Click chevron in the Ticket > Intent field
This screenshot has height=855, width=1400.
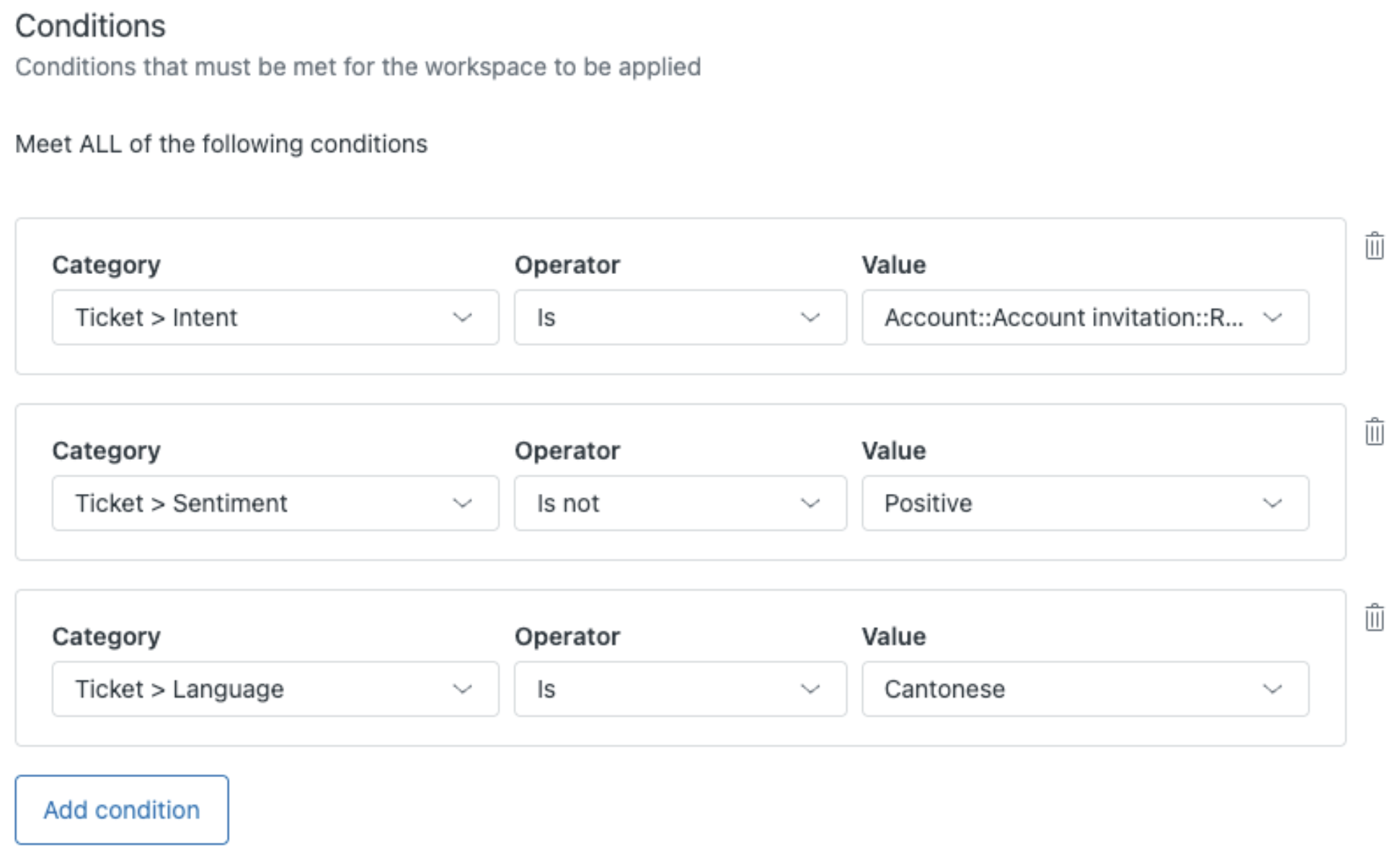pos(462,317)
